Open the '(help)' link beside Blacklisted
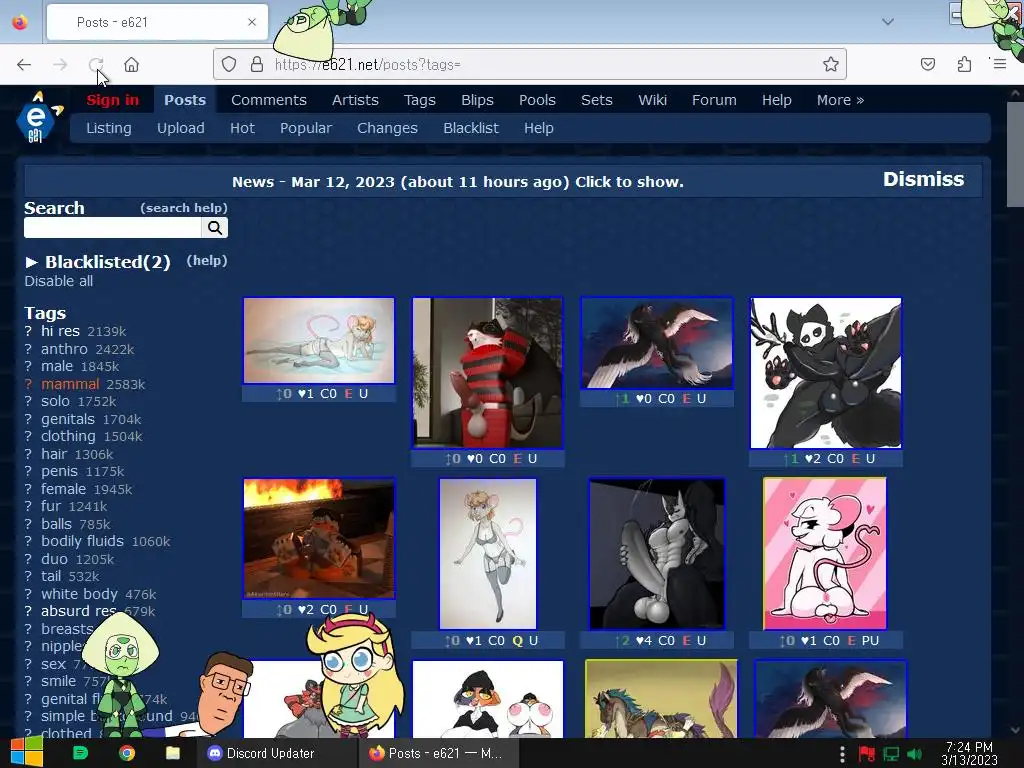 206,261
